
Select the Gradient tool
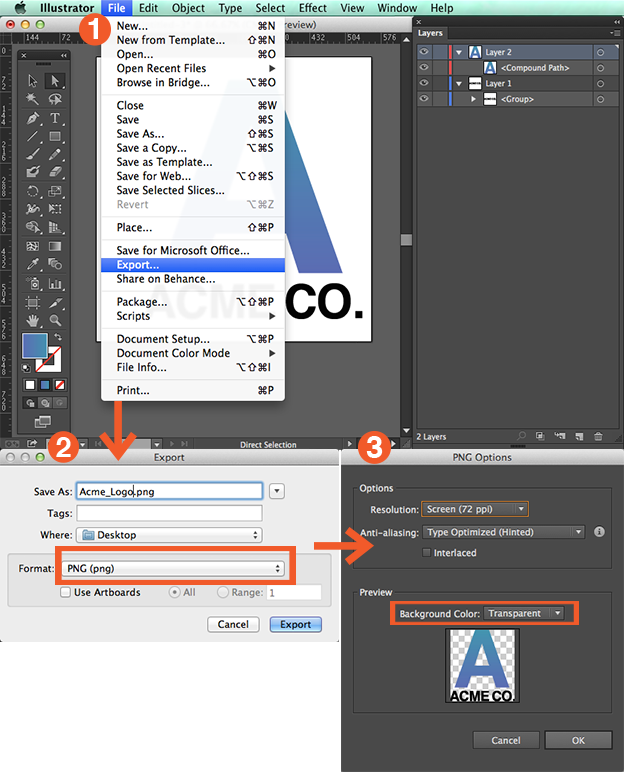(55, 246)
